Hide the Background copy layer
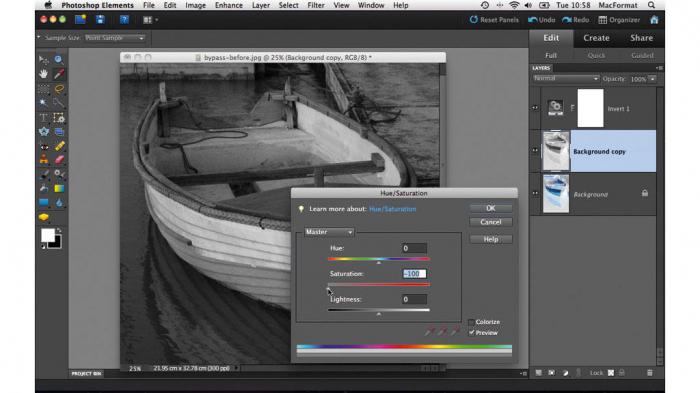The height and width of the screenshot is (393, 700). coord(535,151)
